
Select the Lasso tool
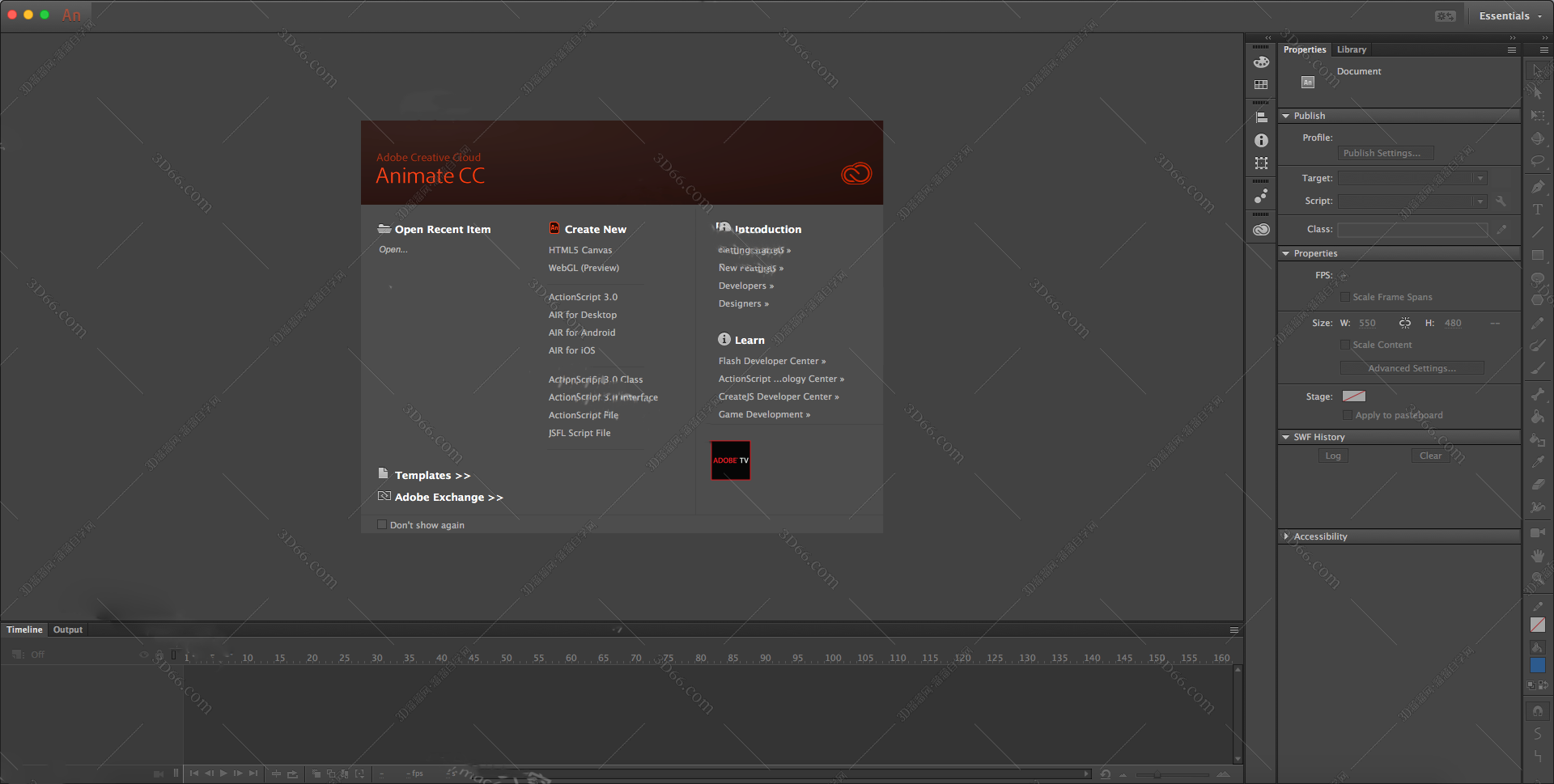[x=1538, y=161]
